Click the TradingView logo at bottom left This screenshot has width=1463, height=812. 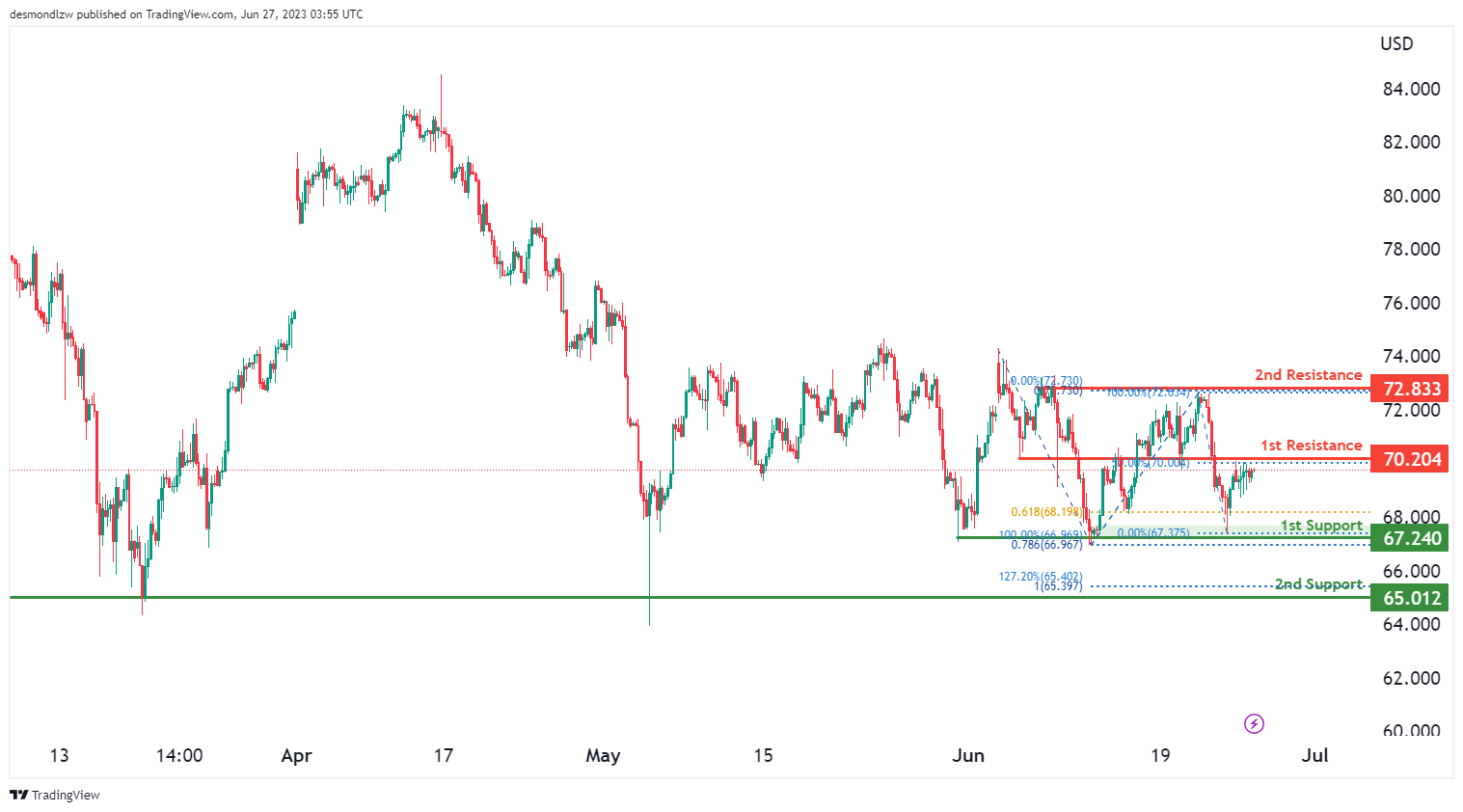[55, 795]
